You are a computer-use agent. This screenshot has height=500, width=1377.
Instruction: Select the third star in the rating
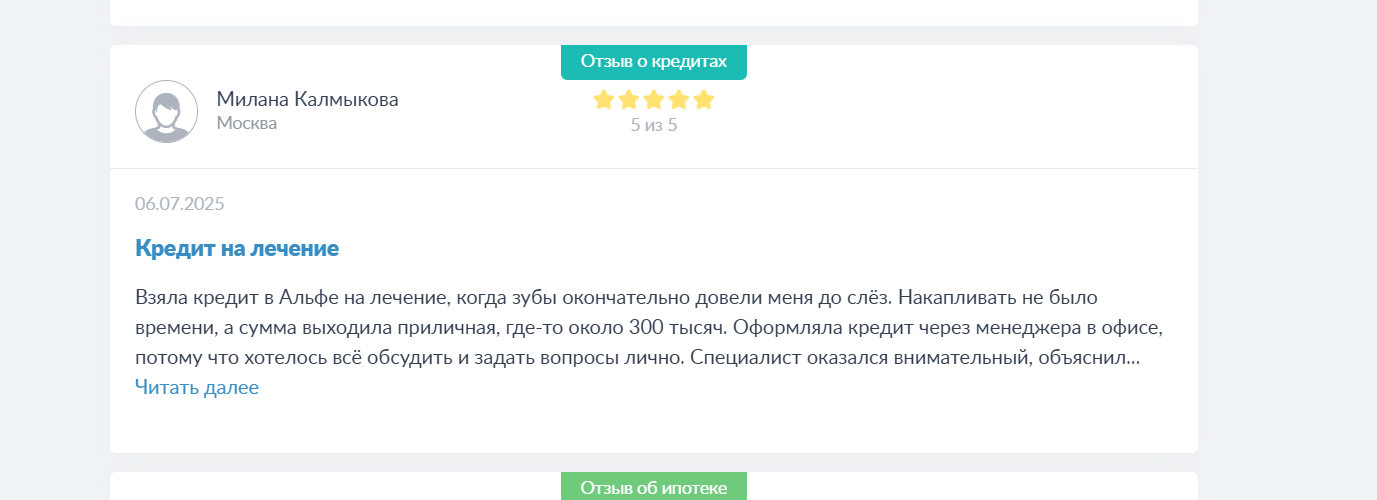(x=654, y=99)
